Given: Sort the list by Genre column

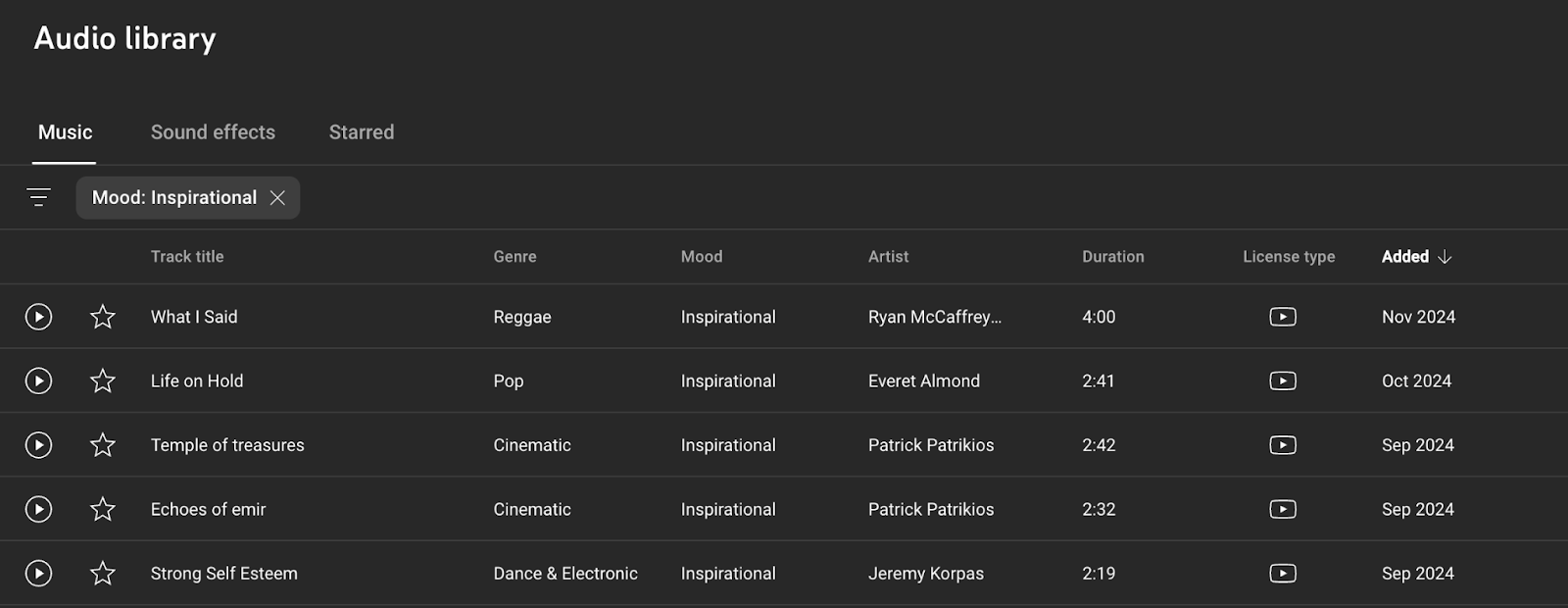Looking at the screenshot, I should (514, 256).
